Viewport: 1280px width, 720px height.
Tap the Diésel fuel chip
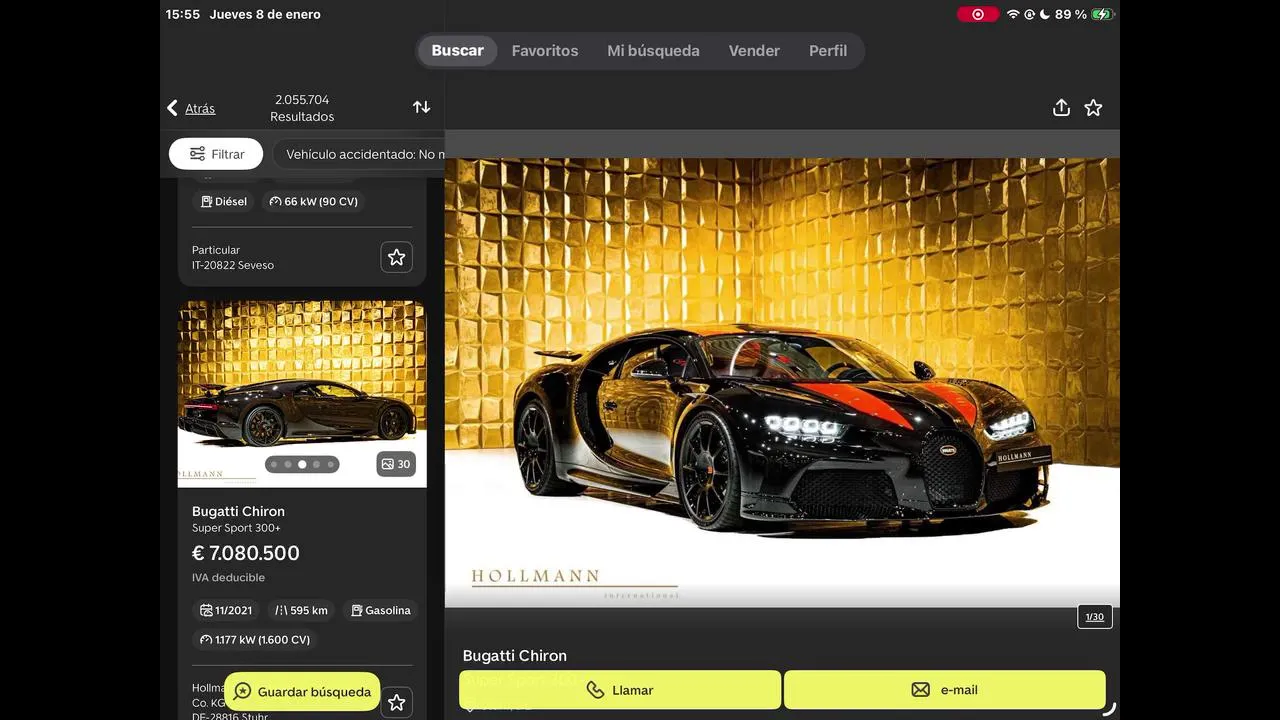click(224, 201)
